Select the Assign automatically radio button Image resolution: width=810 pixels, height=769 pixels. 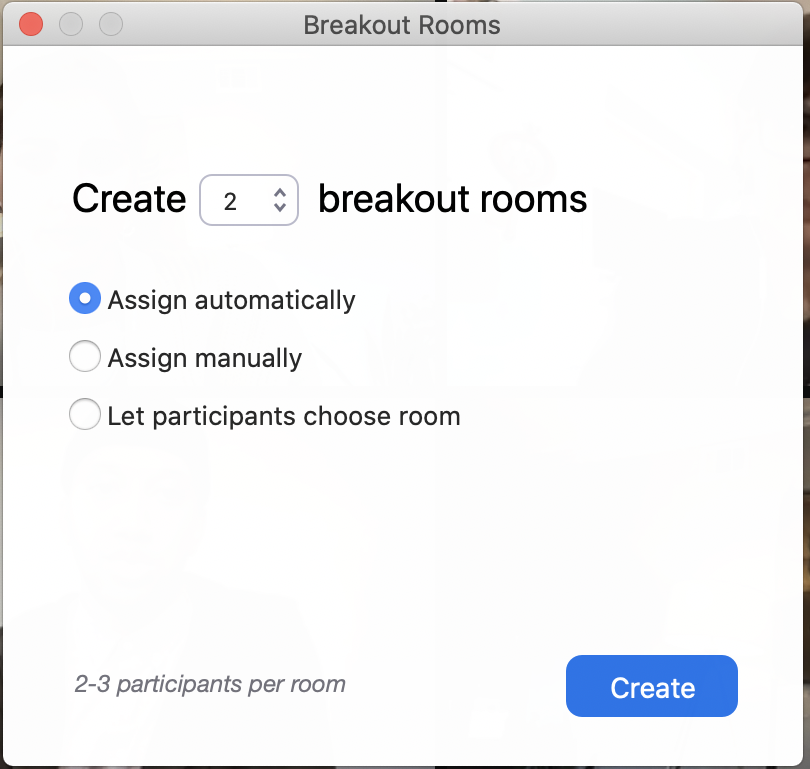[85, 299]
